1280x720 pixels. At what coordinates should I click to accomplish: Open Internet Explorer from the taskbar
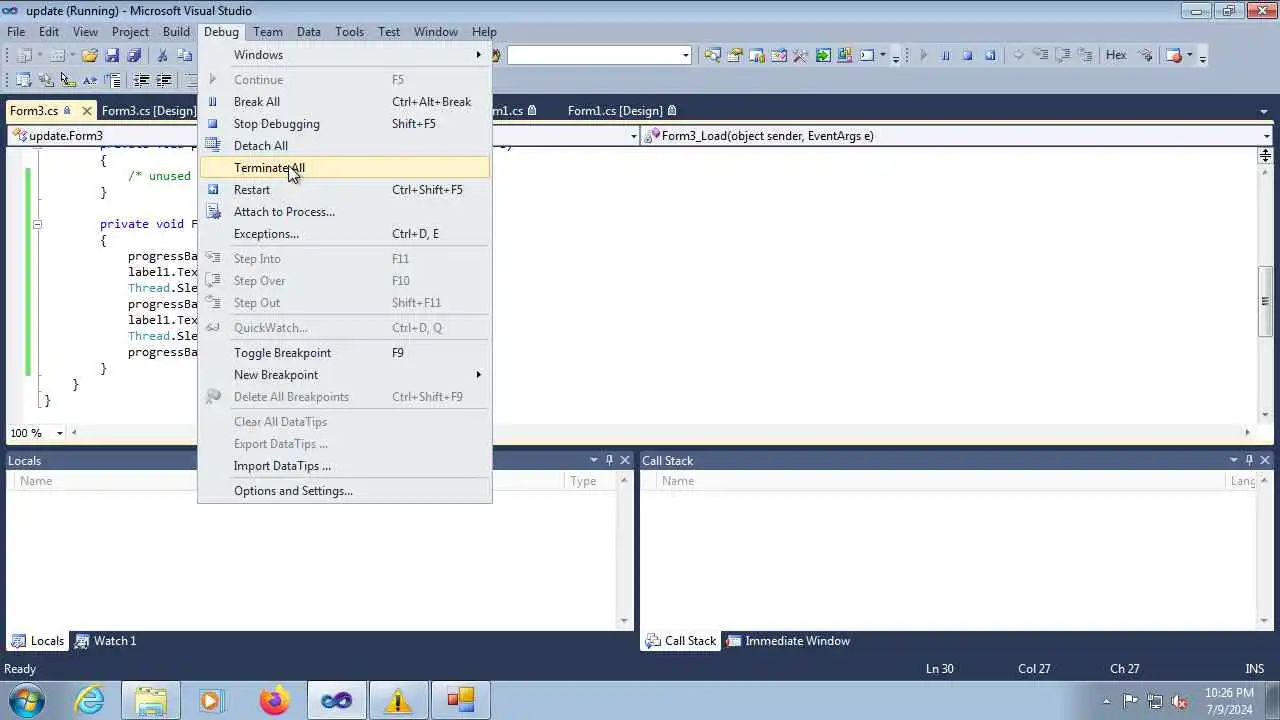pos(90,700)
